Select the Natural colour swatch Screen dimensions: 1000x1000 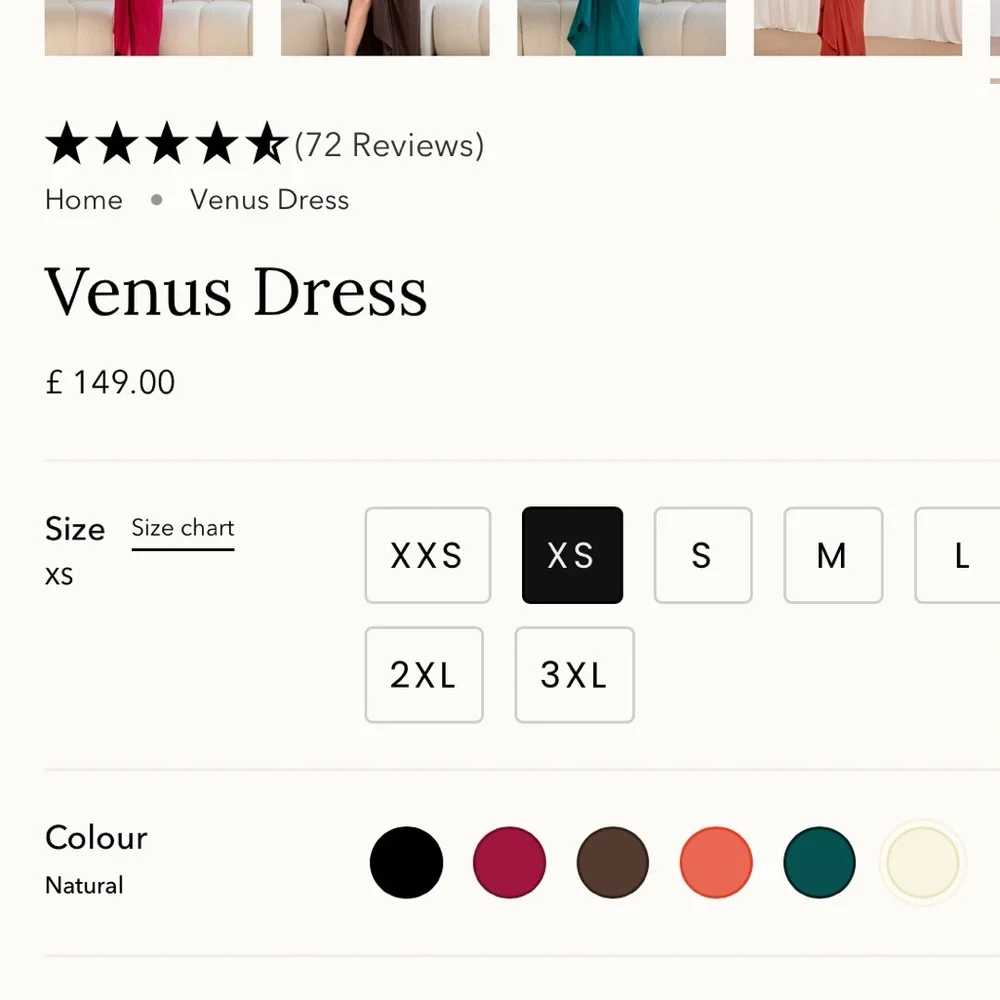click(x=922, y=862)
